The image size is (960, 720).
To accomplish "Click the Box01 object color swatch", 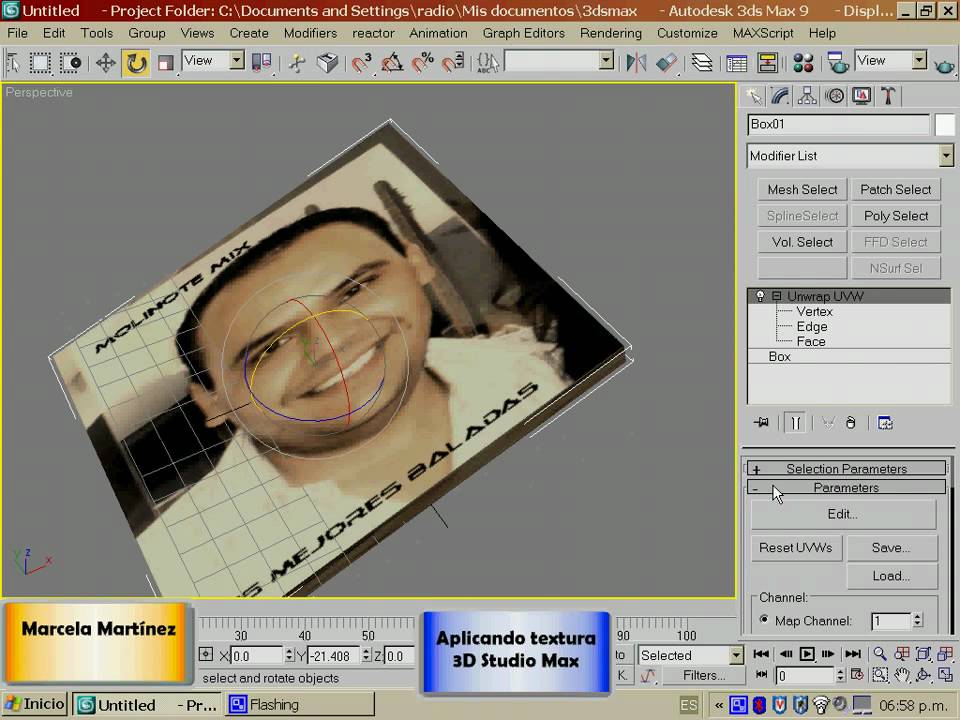I will 944,125.
